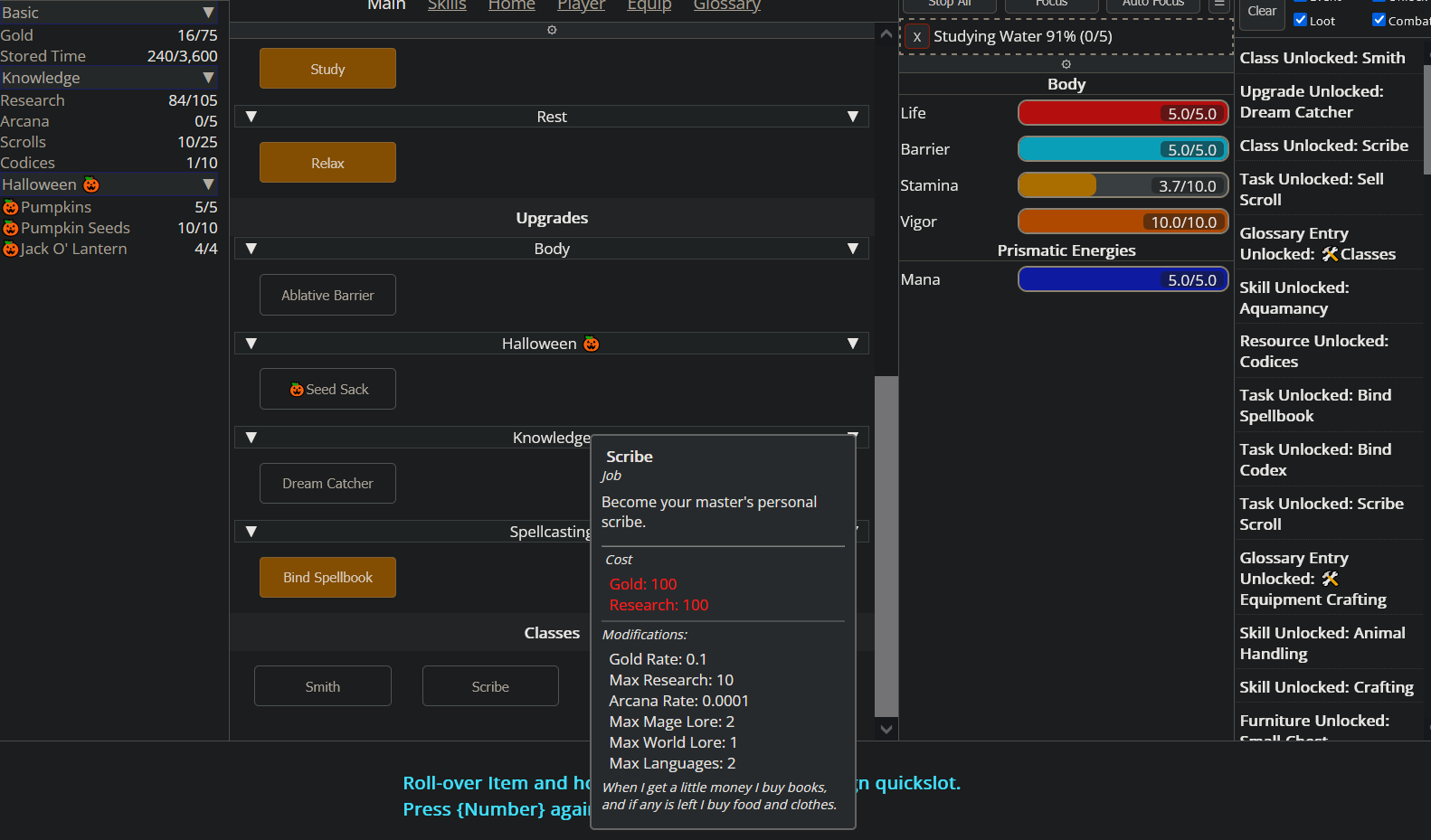Click the pumpkin icon in the sidebar Halloween header
This screenshot has height=840, width=1431.
coord(91,184)
